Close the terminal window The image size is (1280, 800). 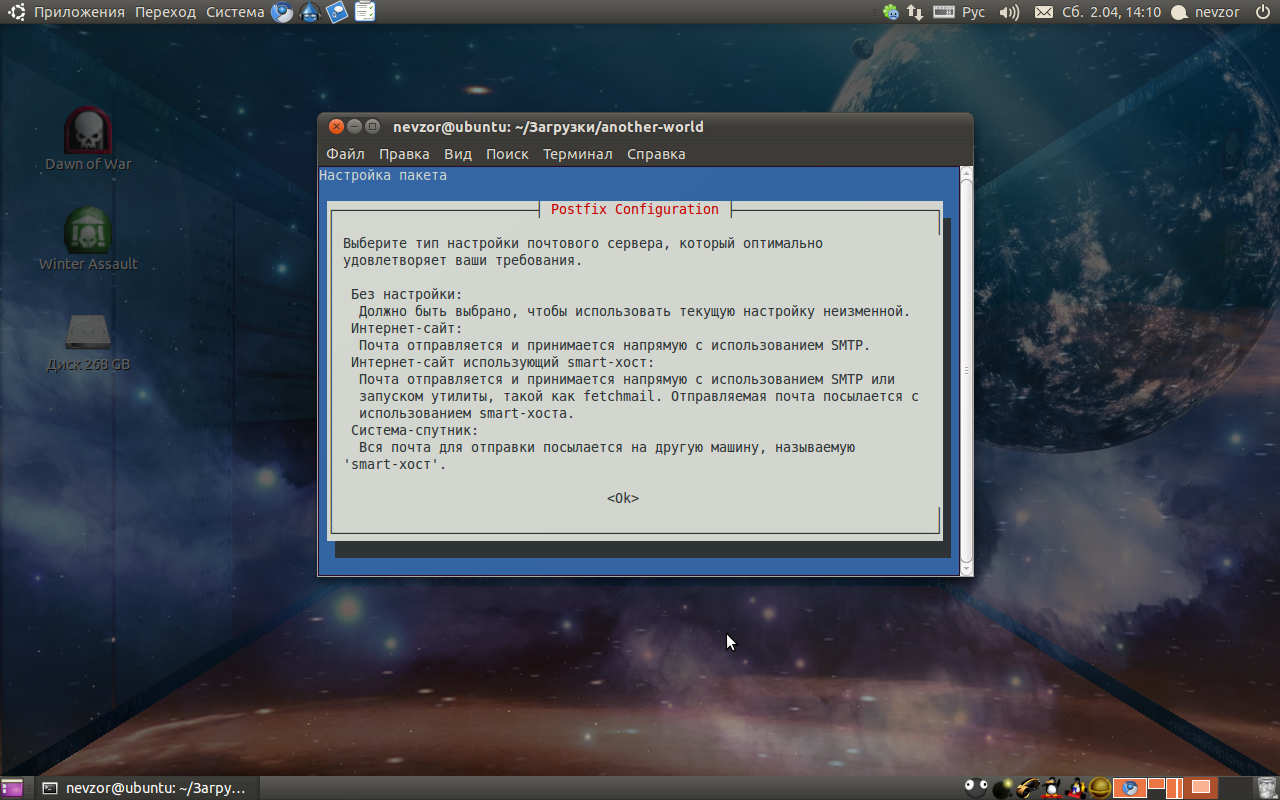point(337,126)
